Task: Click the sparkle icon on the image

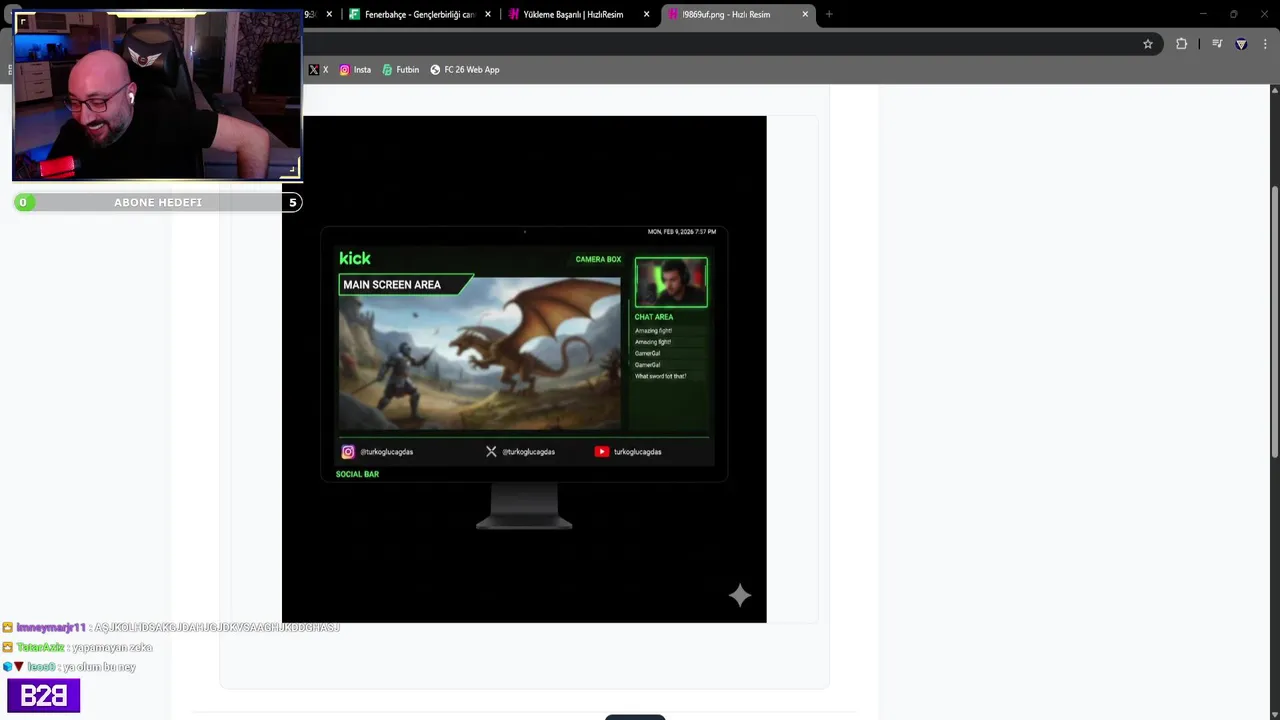Action: [740, 596]
